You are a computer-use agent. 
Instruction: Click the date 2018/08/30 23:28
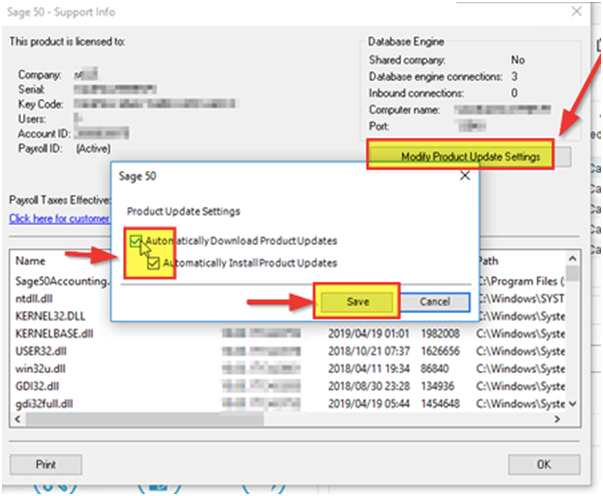[x=368, y=386]
